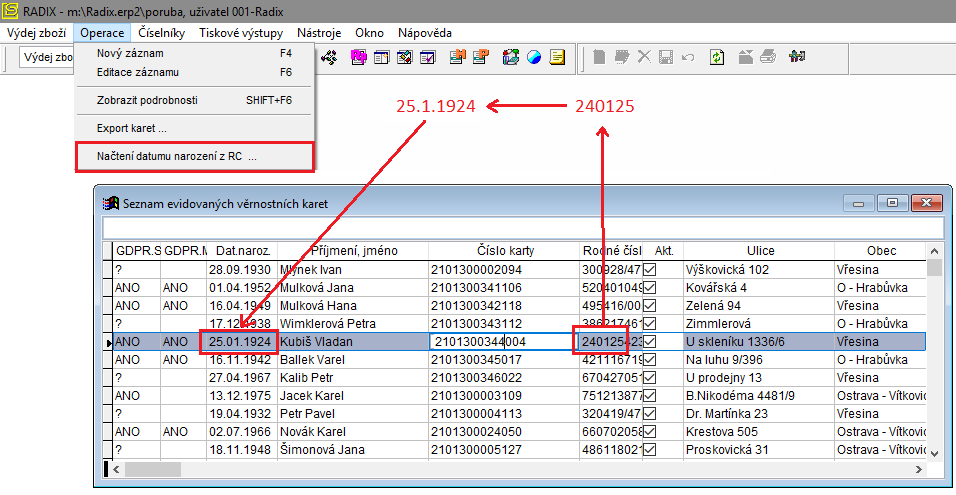This screenshot has height=495, width=956.
Task: Click the yellow note icon in toolbar
Action: point(557,57)
